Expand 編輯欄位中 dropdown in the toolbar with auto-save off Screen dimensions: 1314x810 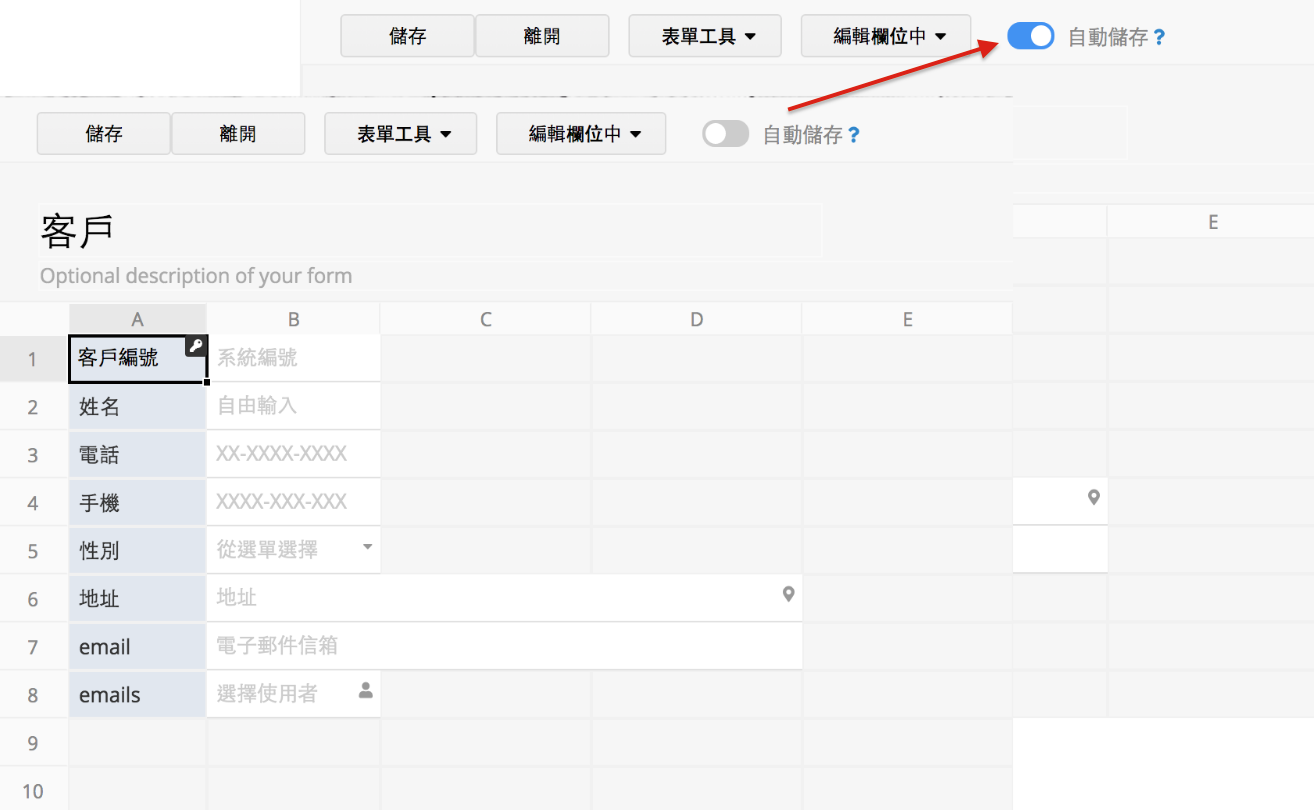(581, 134)
